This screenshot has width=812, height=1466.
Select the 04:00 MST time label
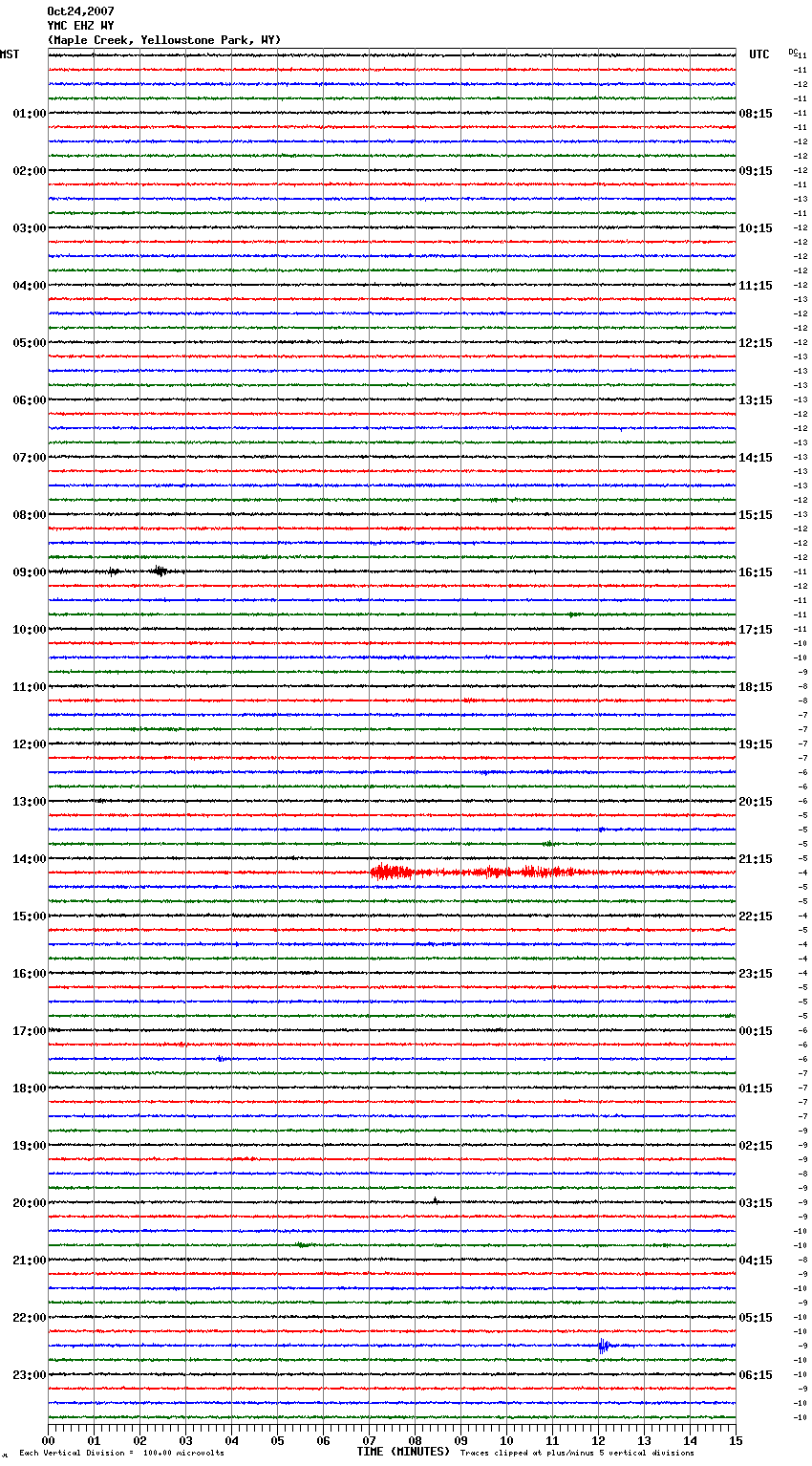(x=30, y=286)
